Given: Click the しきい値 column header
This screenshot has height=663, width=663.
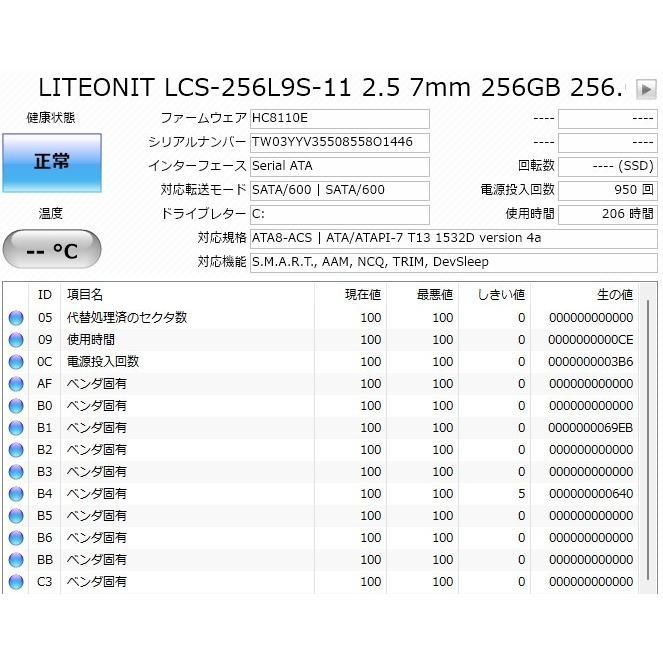Looking at the screenshot, I should (494, 295).
